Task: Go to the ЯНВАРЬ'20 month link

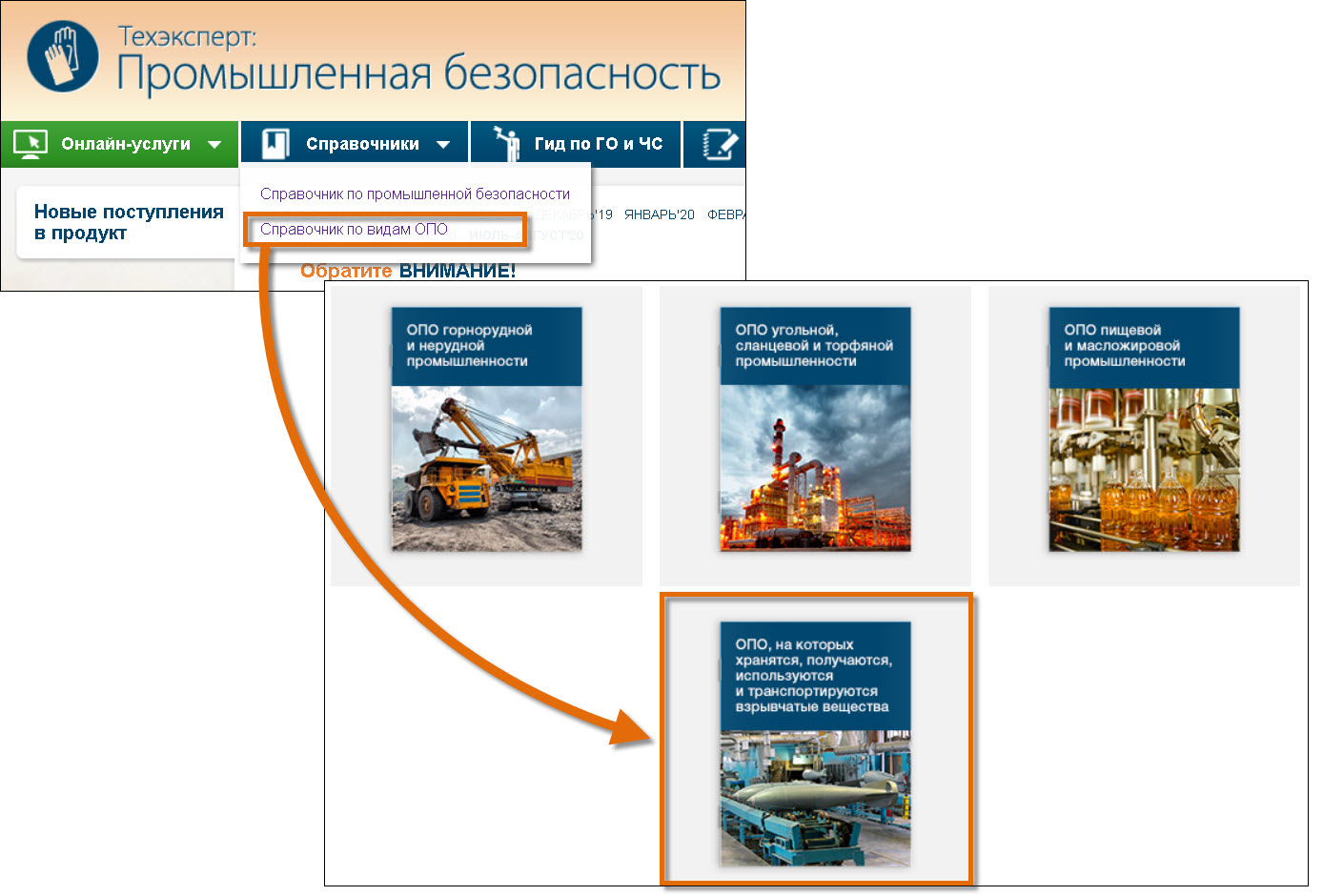Action: click(x=659, y=214)
